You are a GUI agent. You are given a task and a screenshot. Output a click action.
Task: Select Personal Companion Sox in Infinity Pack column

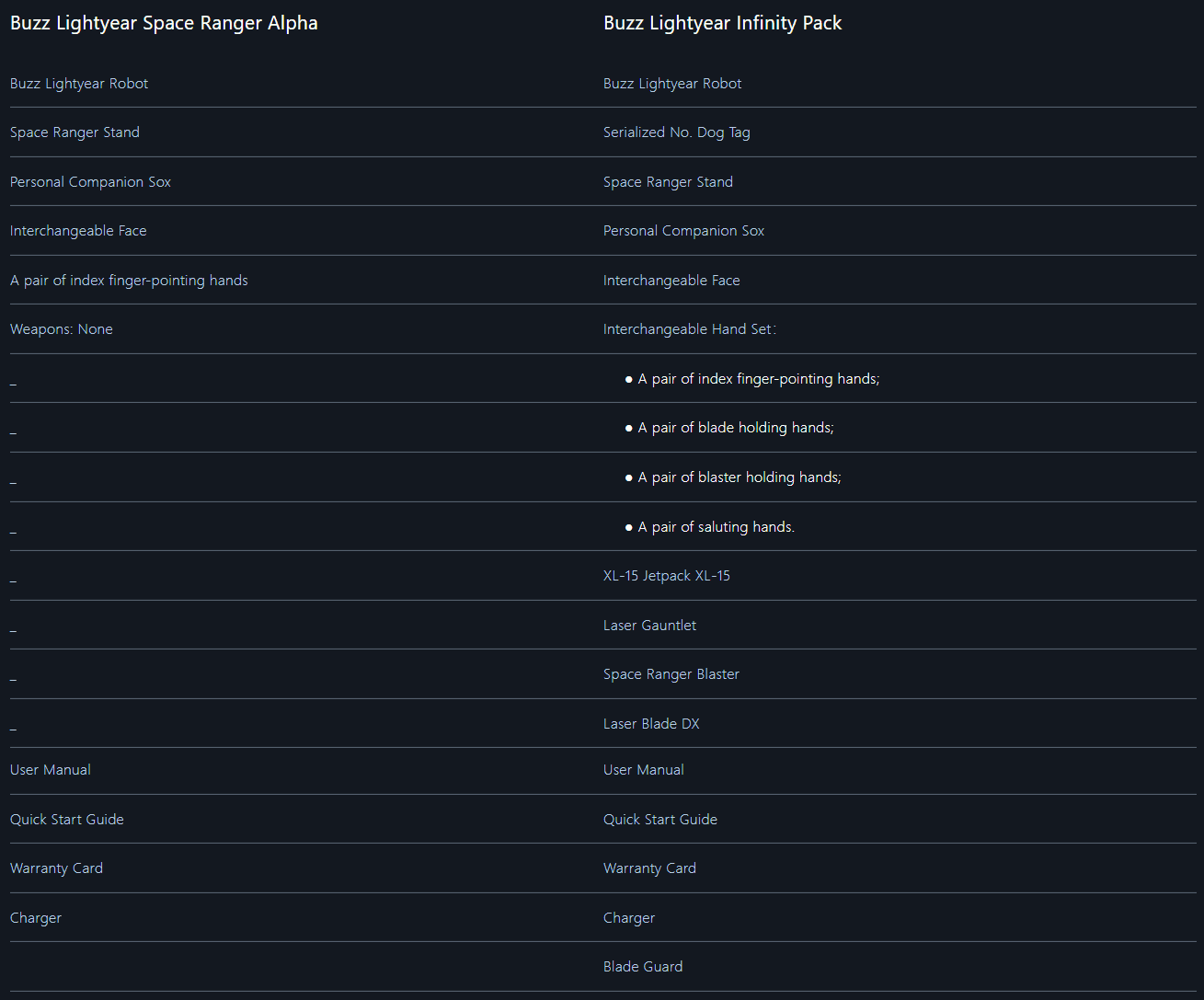[683, 231]
